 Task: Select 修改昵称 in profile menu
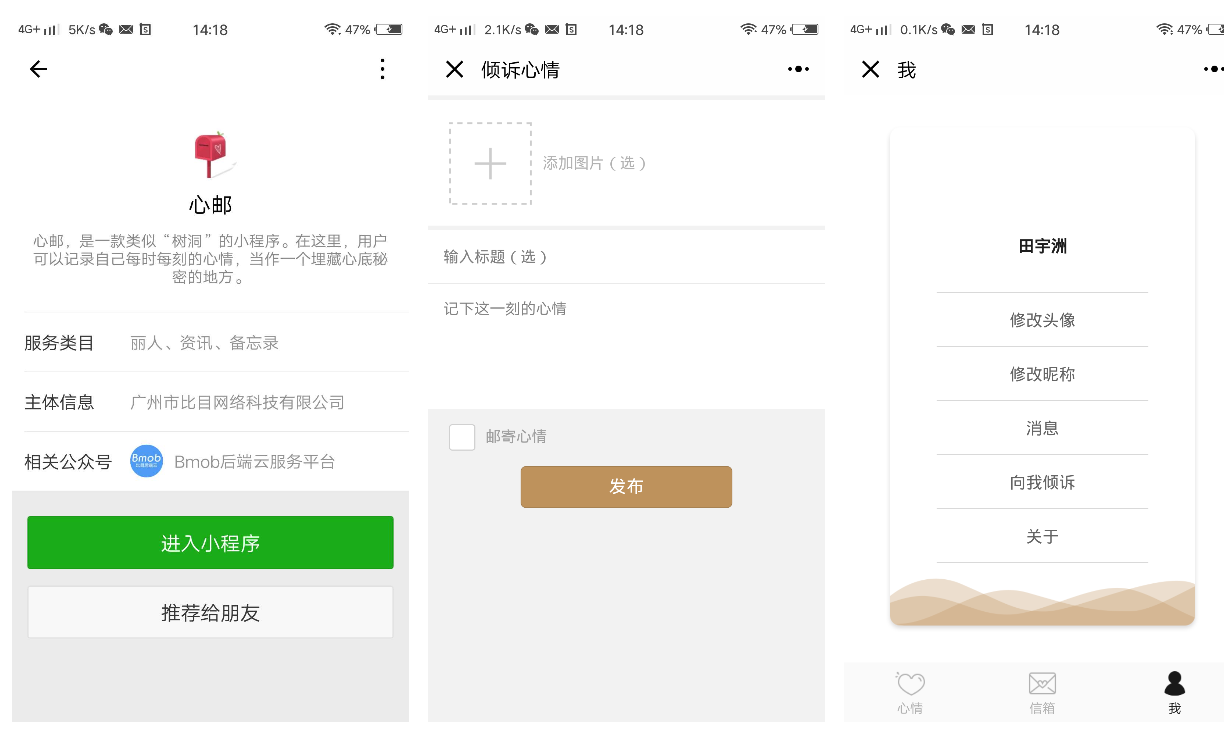click(1042, 374)
